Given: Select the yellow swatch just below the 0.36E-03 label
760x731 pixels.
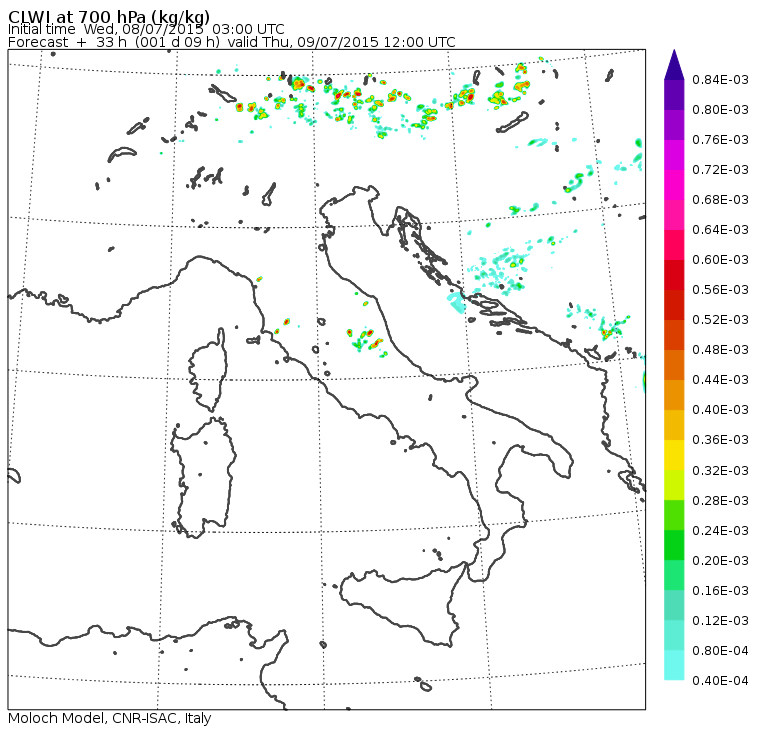Looking at the screenshot, I should (674, 455).
